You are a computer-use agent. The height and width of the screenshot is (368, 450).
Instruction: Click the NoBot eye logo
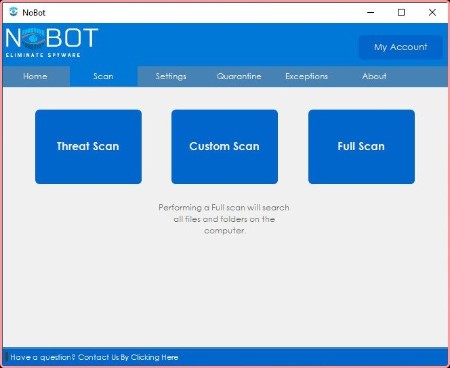[33, 39]
